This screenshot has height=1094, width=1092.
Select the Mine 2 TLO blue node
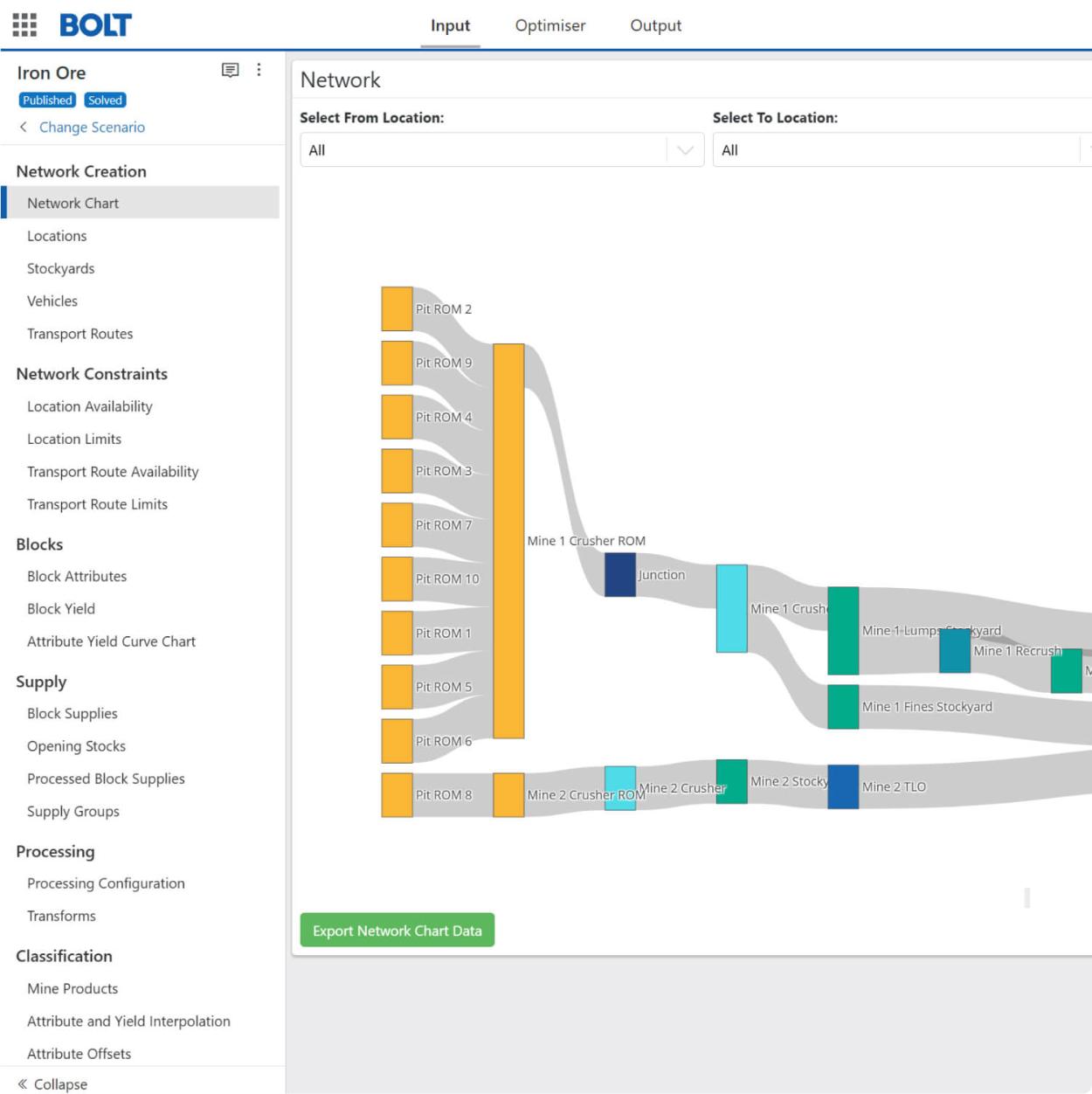click(843, 786)
